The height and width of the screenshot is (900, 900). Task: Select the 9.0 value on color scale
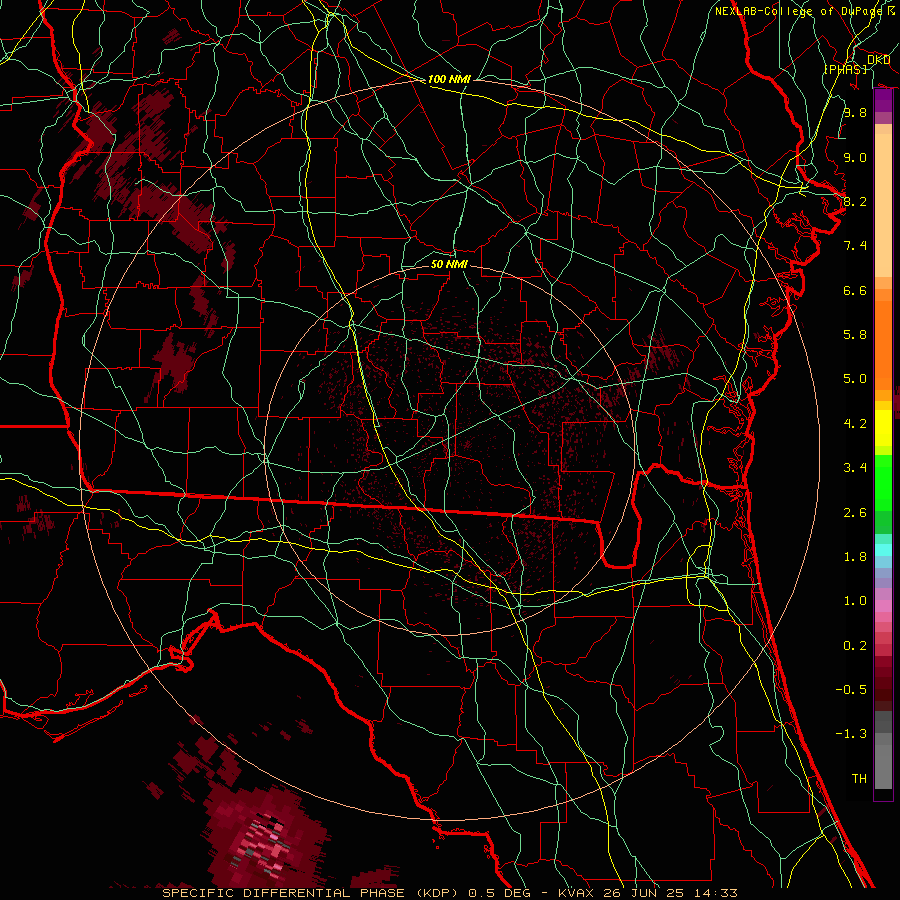(x=855, y=157)
